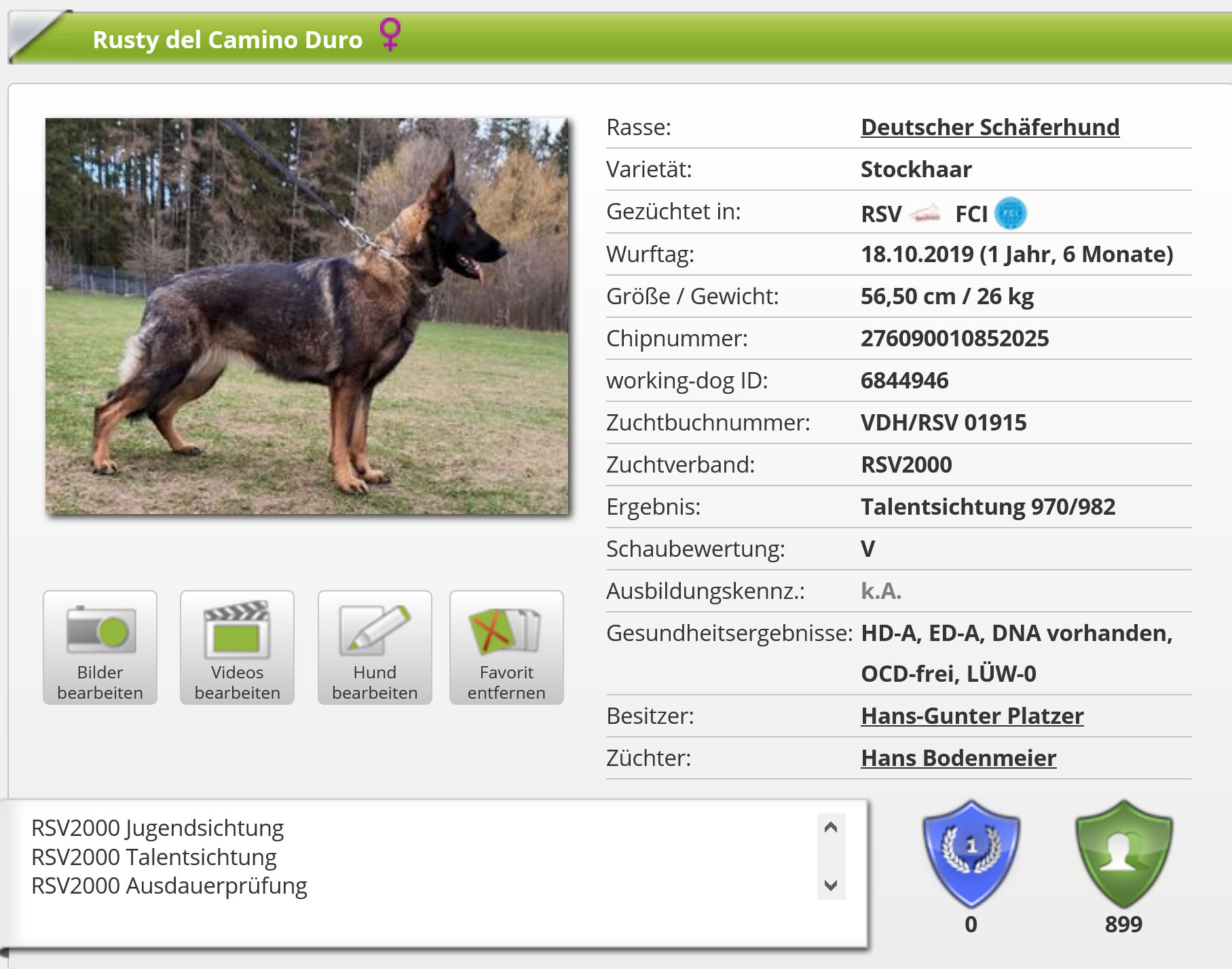Viewport: 1232px width, 969px height.
Task: Click the green user profile shield
Action: tap(1123, 853)
